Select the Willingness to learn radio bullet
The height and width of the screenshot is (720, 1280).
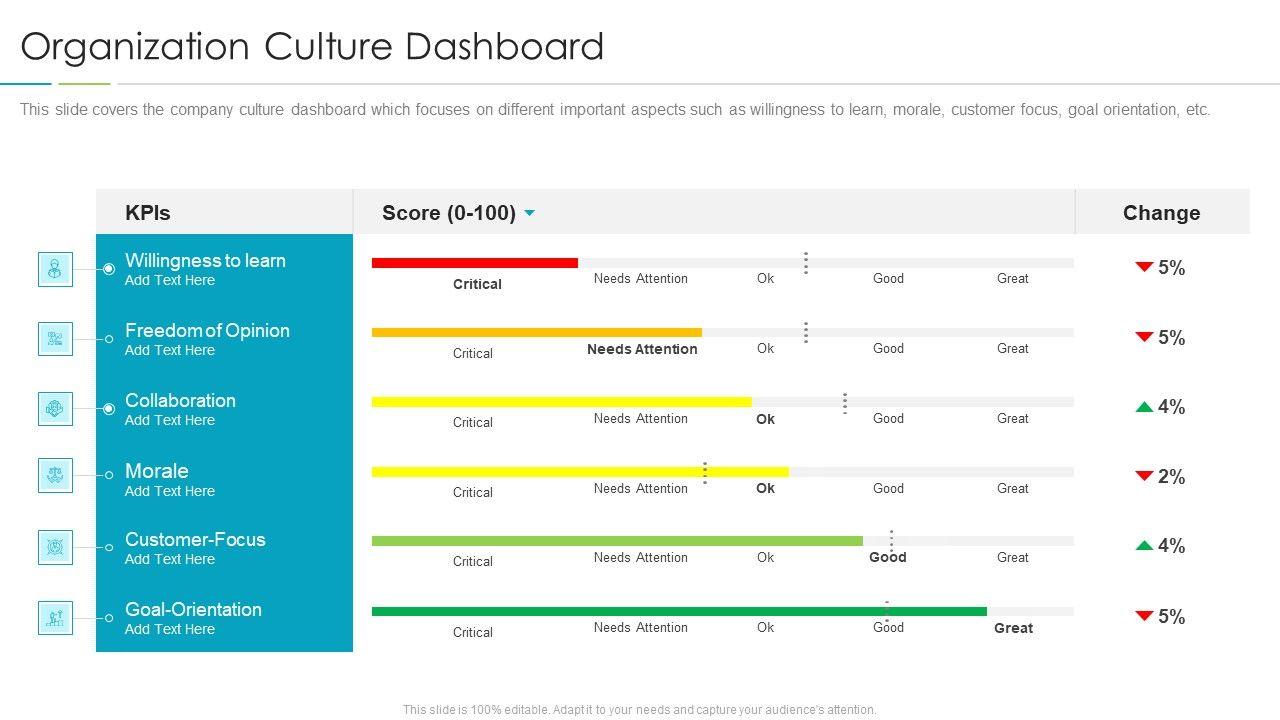(109, 269)
